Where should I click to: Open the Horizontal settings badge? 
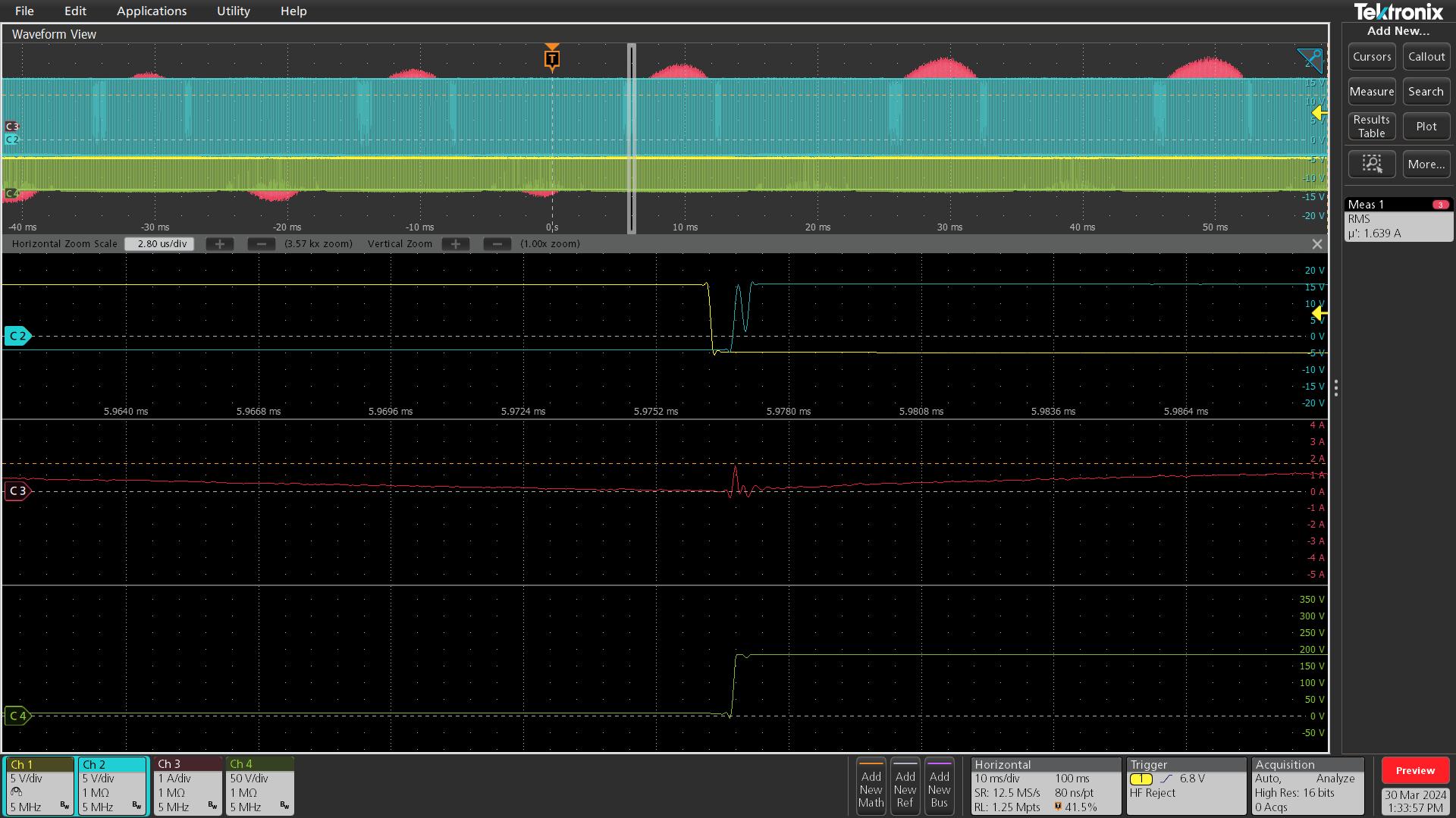[x=1046, y=786]
